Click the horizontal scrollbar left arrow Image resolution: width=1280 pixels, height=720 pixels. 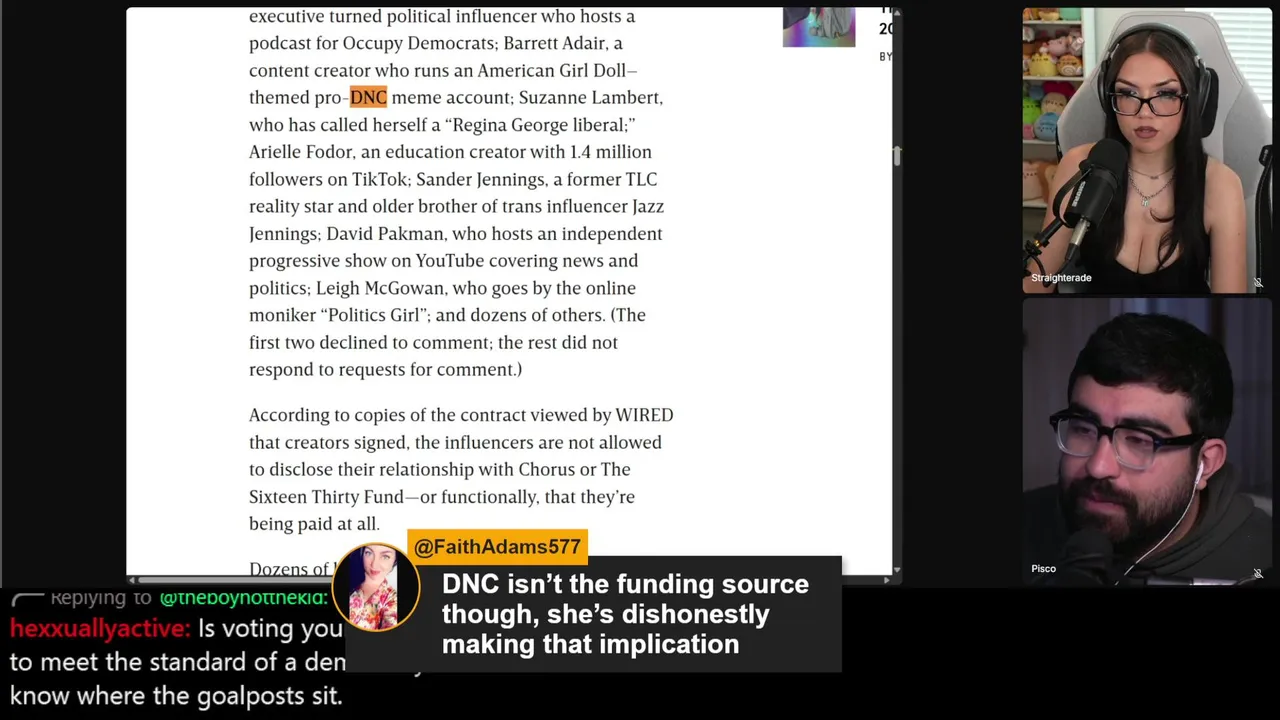[x=131, y=579]
